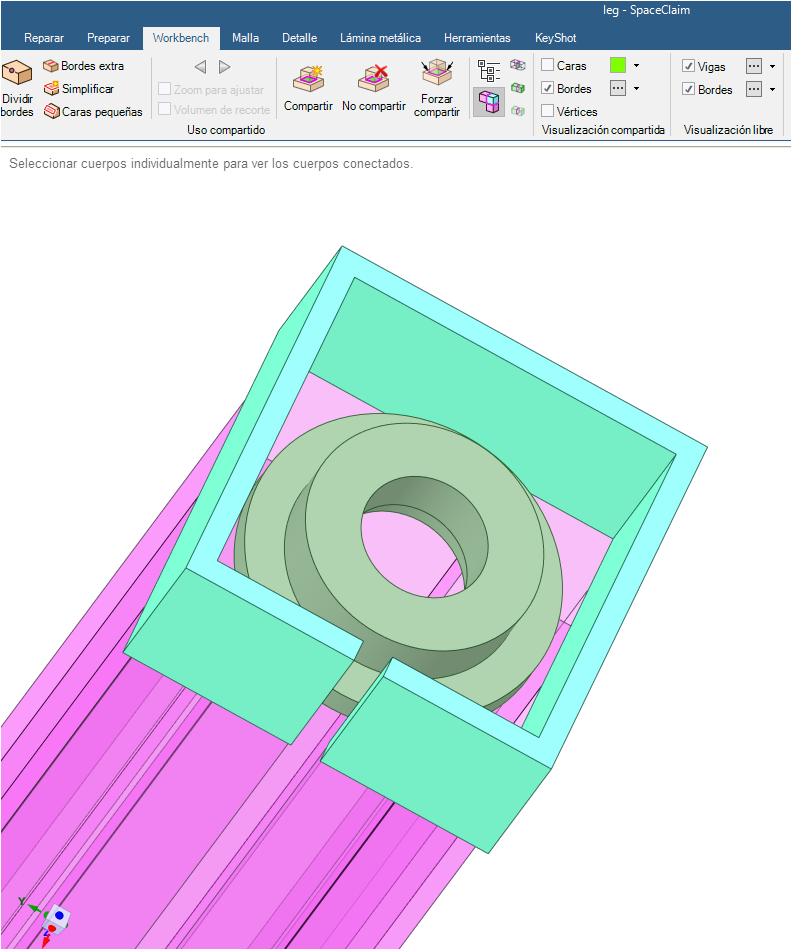
Task: Switch to the Preparar tab
Action: pos(108,38)
